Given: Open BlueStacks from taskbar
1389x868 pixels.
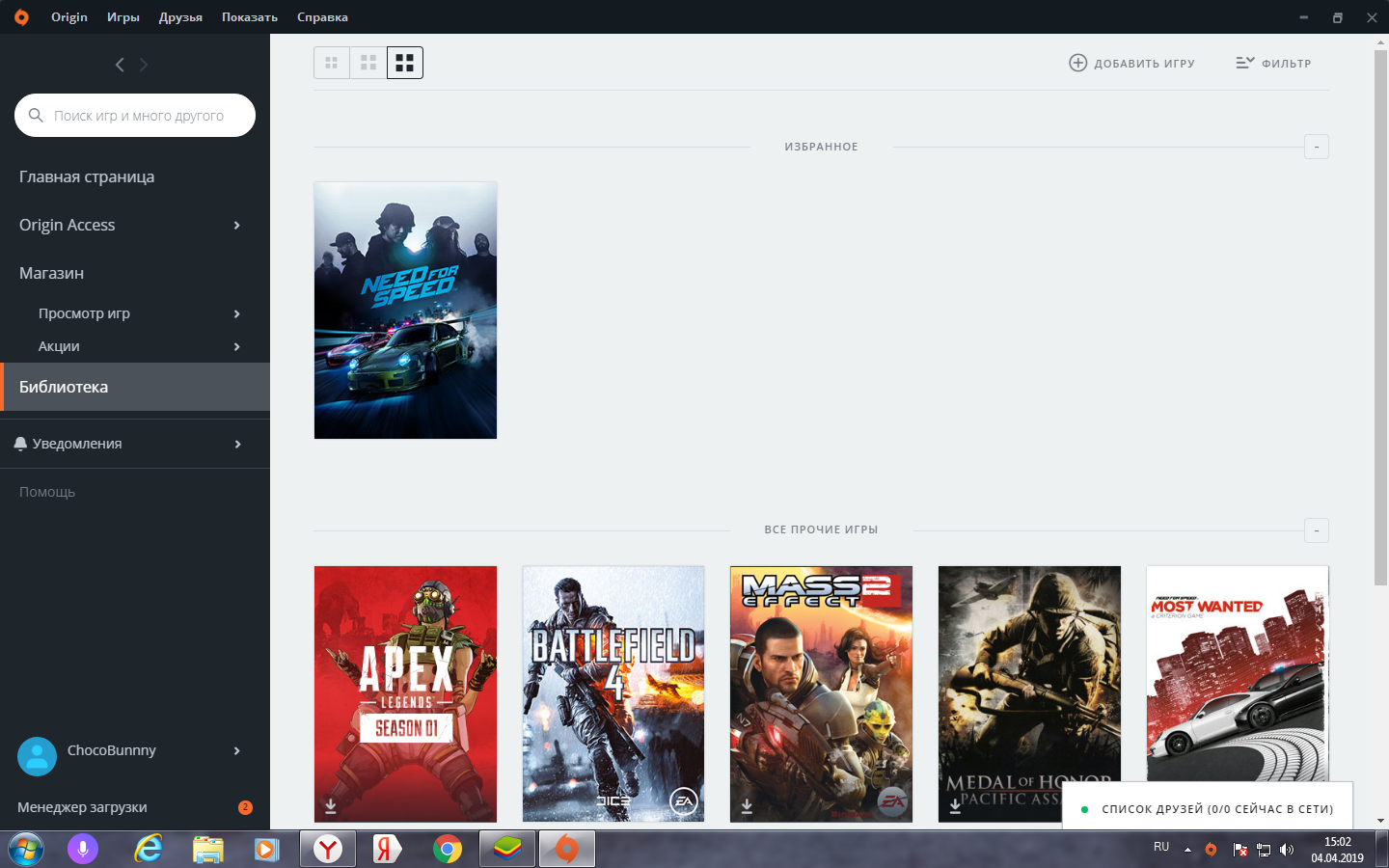Looking at the screenshot, I should [507, 850].
